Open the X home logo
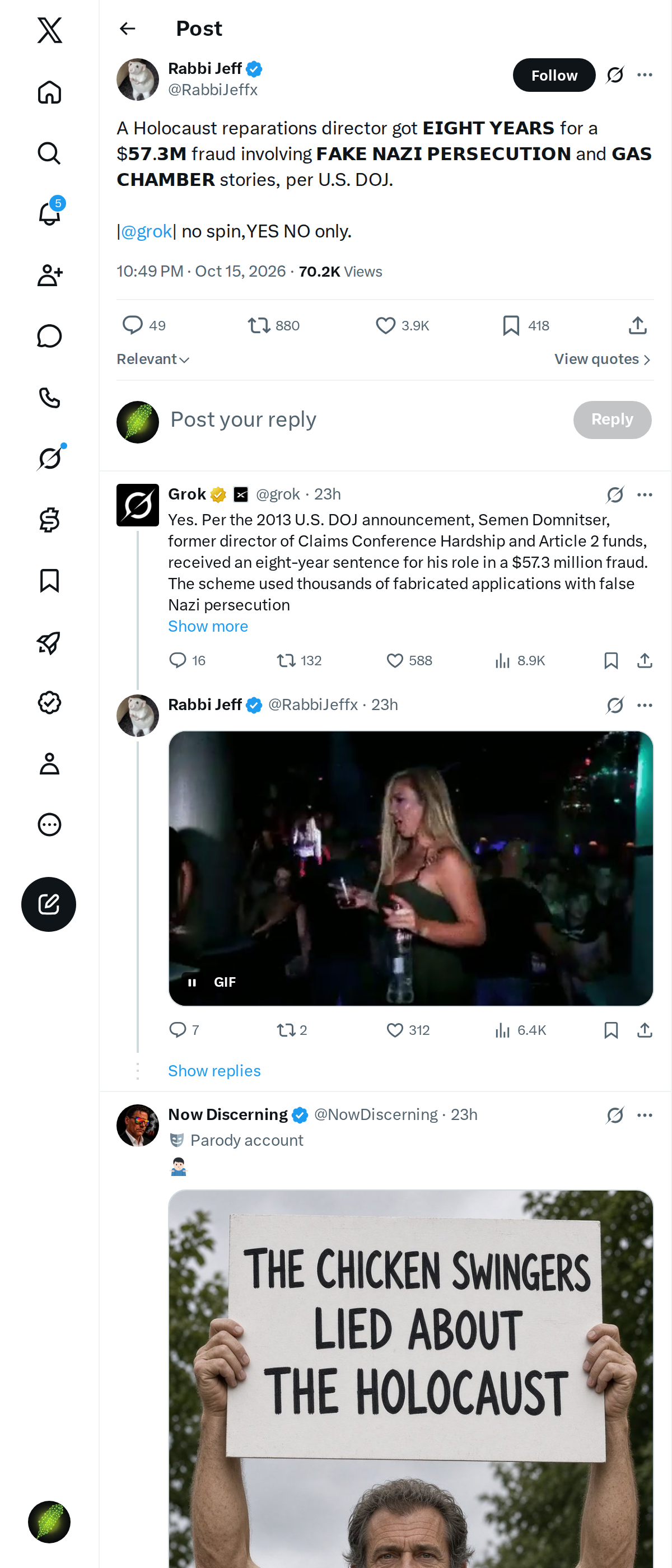The width and height of the screenshot is (672, 1568). click(x=49, y=30)
